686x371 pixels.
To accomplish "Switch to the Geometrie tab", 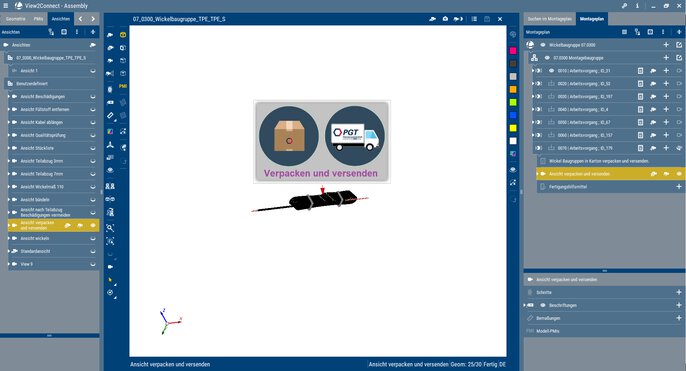I will tap(16, 19).
